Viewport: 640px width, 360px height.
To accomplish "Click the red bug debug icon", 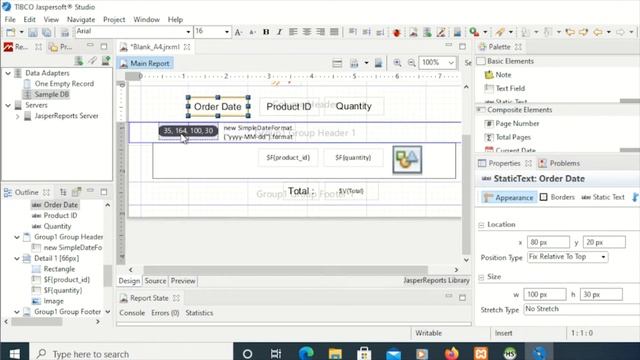I will (396, 32).
